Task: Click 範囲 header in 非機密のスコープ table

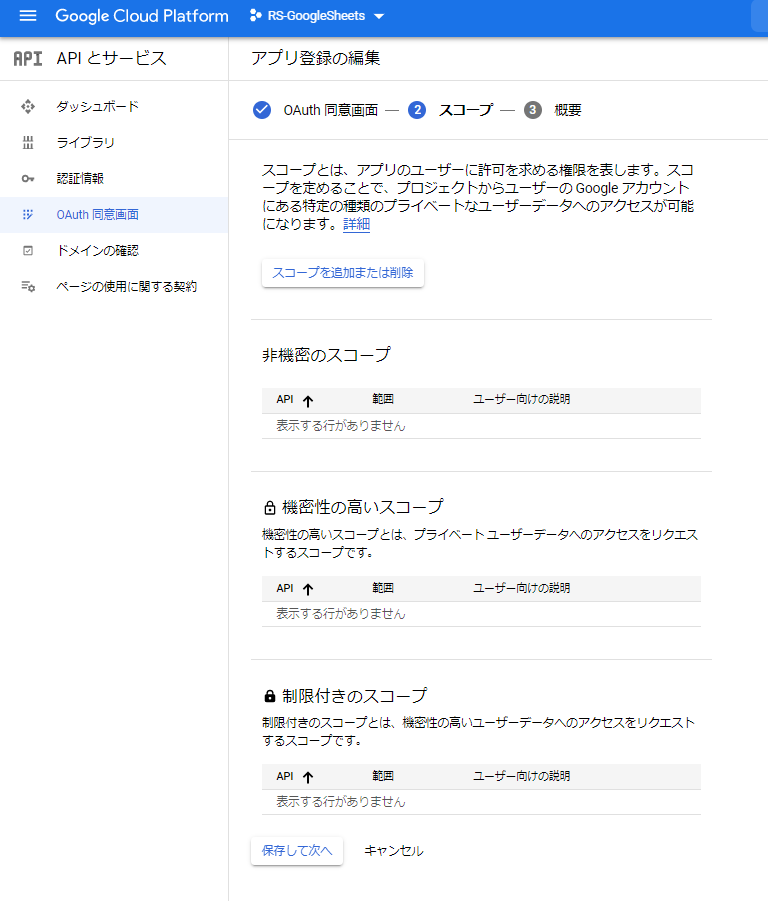Action: [x=383, y=399]
